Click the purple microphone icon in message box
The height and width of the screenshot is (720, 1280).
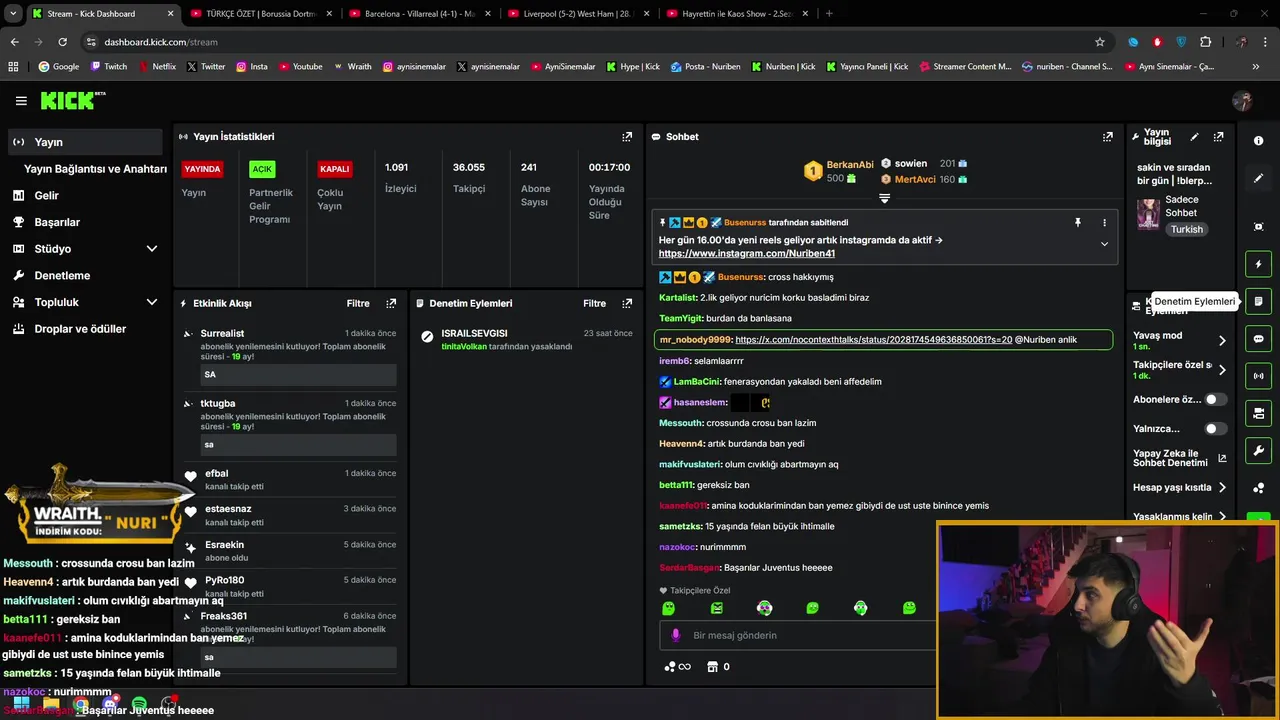[x=676, y=635]
